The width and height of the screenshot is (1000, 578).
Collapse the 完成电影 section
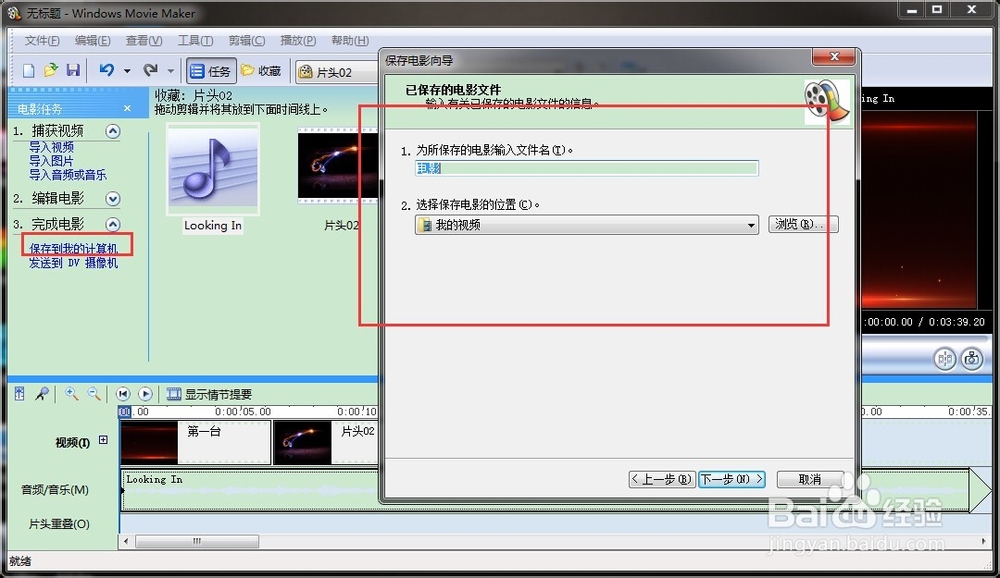113,225
